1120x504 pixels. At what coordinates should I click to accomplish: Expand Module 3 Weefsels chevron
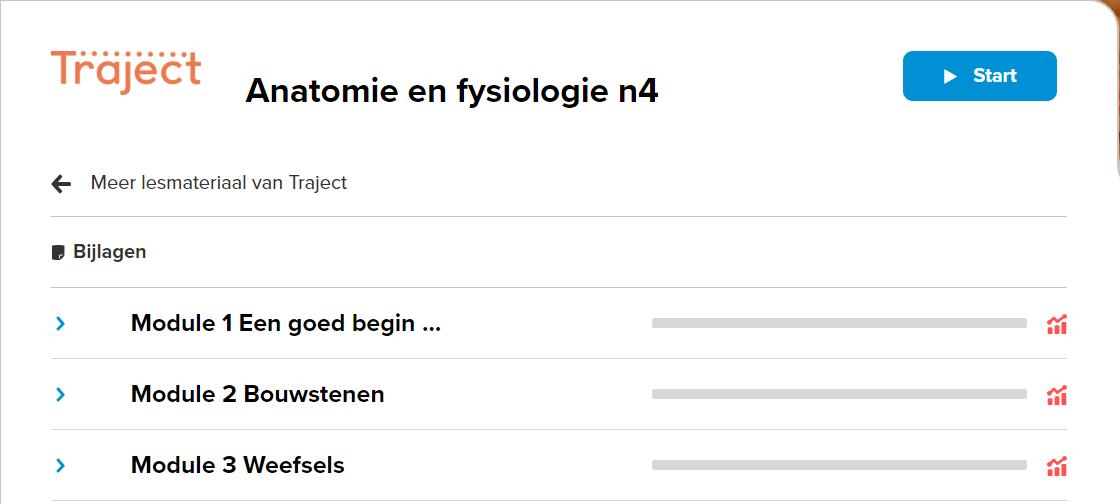tap(60, 466)
